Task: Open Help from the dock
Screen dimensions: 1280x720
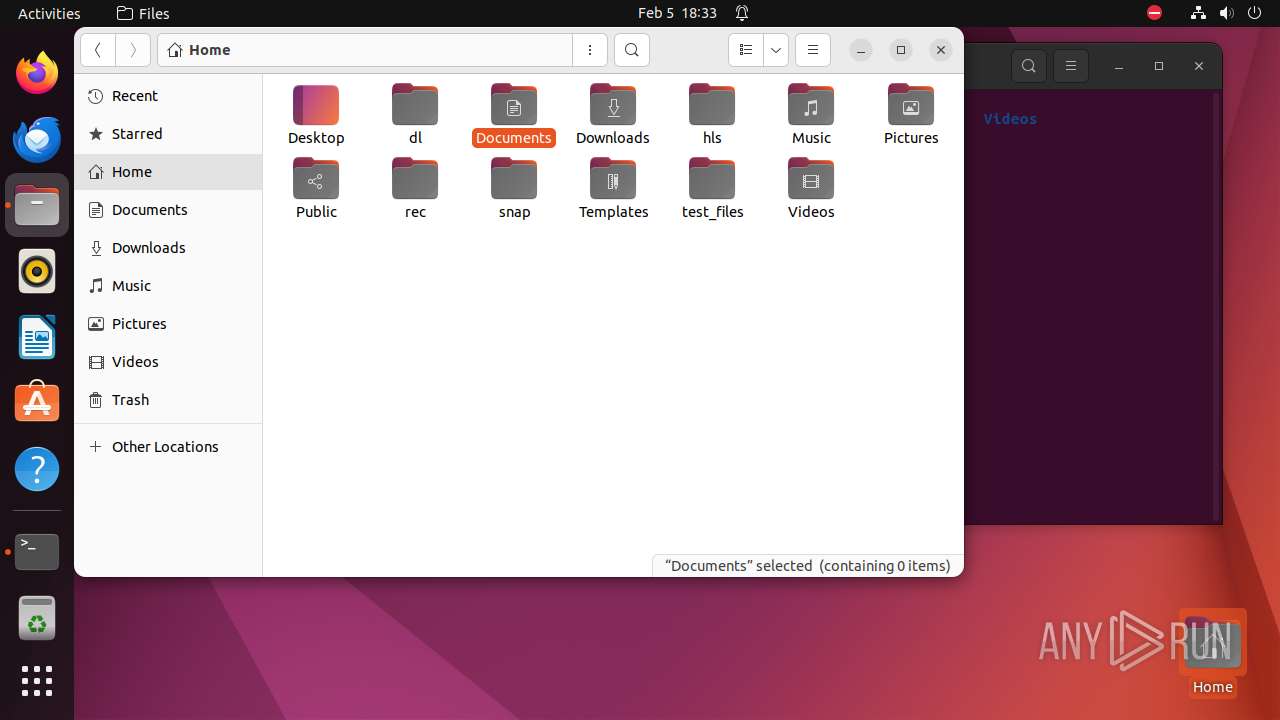Action: pyautogui.click(x=37, y=469)
